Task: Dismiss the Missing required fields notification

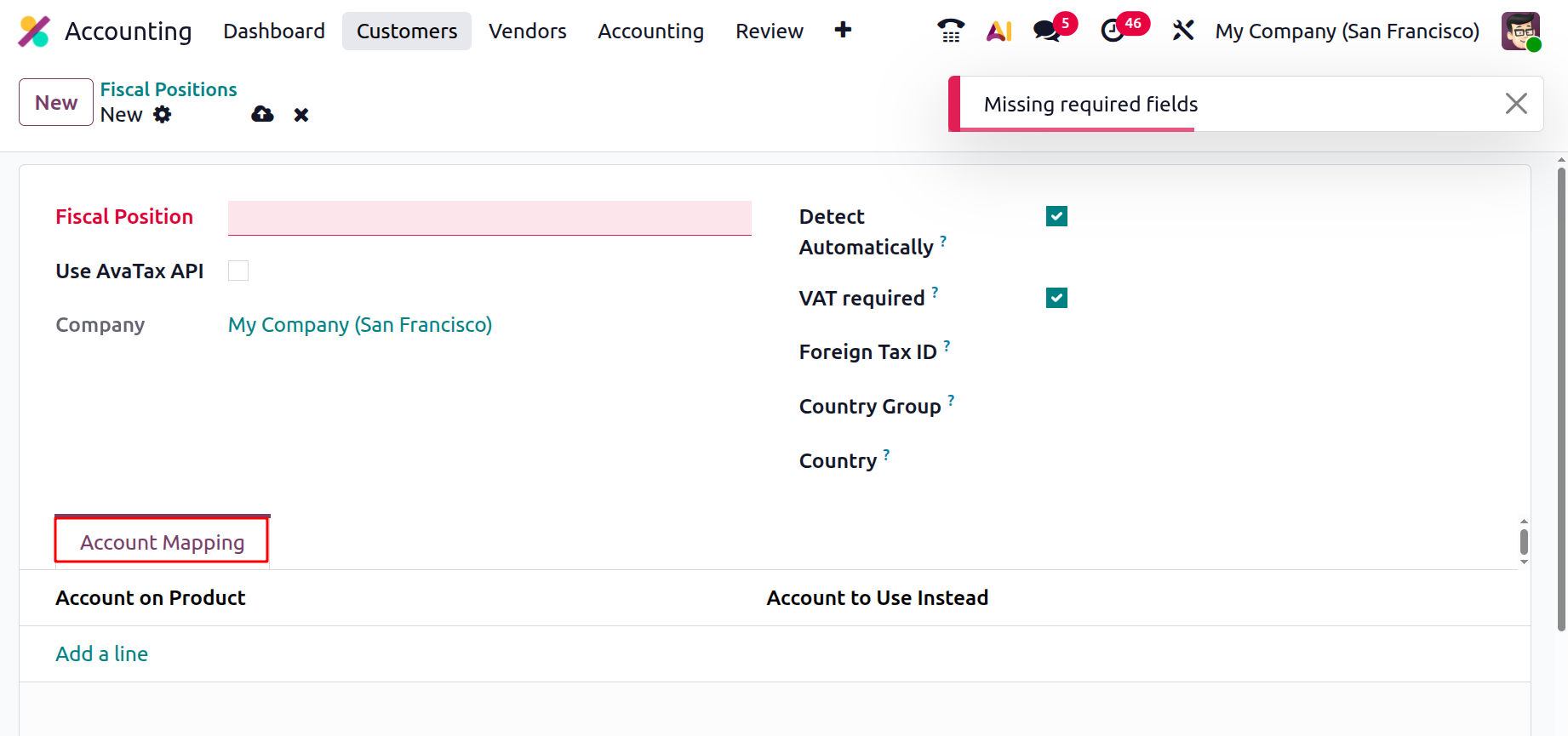Action: click(1516, 104)
